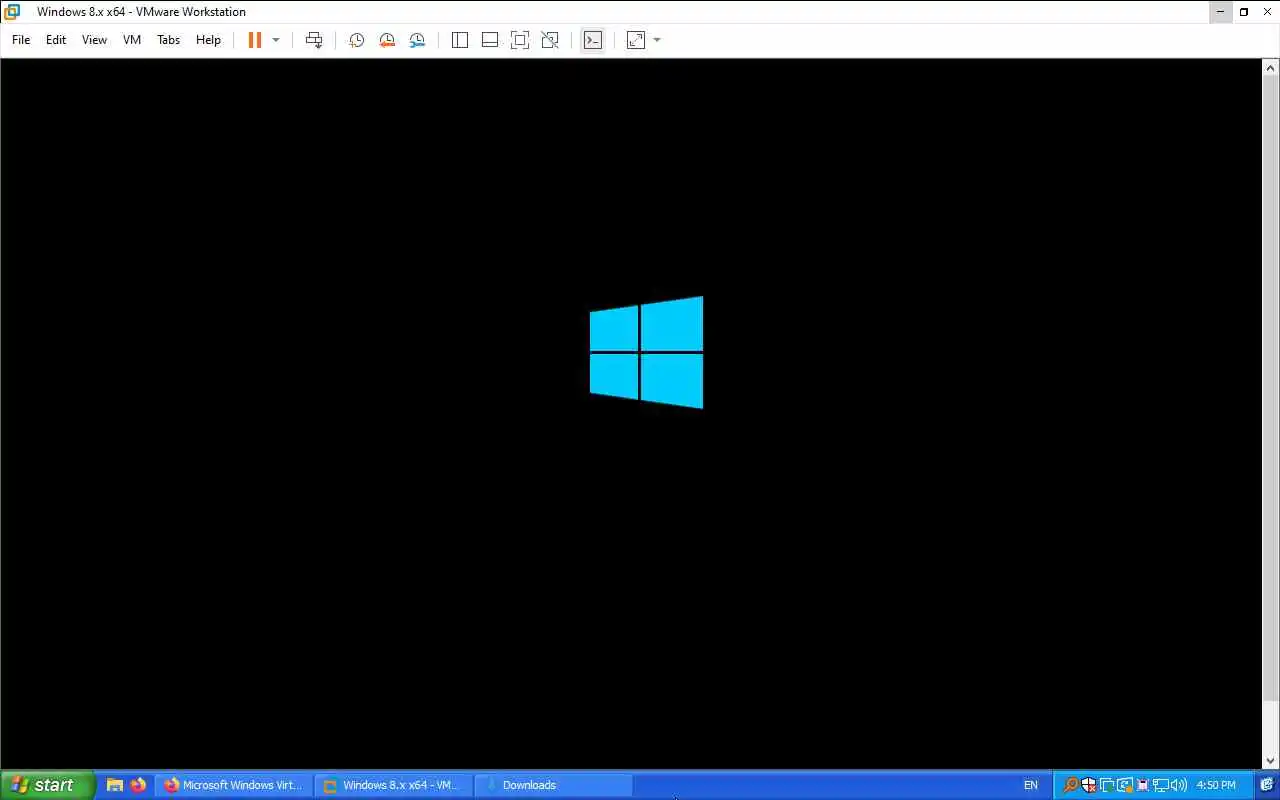Screen dimensions: 1280x800
Task: Select Windows 8.x x64 - VM... taskbar button
Action: [x=393, y=785]
